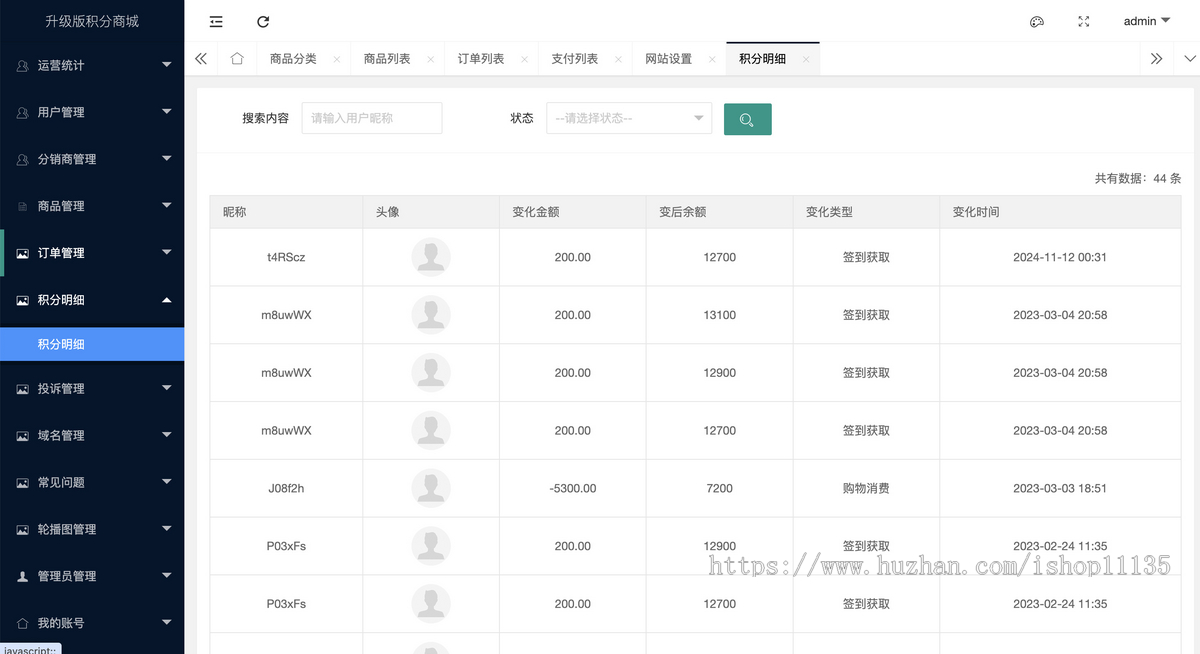Click the 13100 balance cell
The width and height of the screenshot is (1200, 654).
[x=720, y=315]
